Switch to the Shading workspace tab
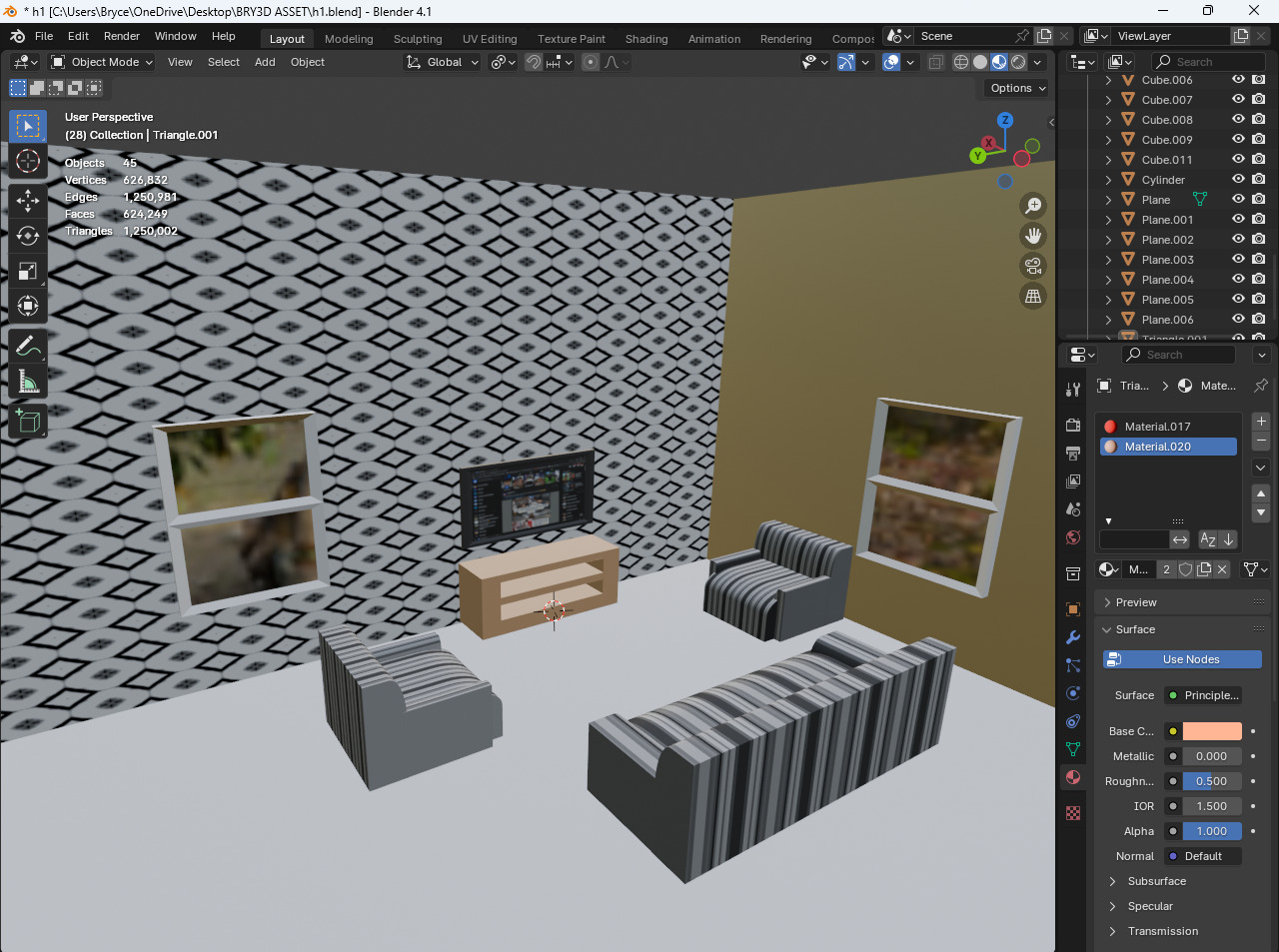The height and width of the screenshot is (952, 1279). coord(646,39)
